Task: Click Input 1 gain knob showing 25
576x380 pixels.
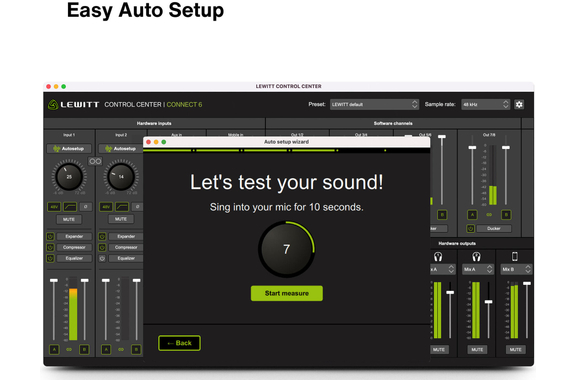Action: pos(69,177)
